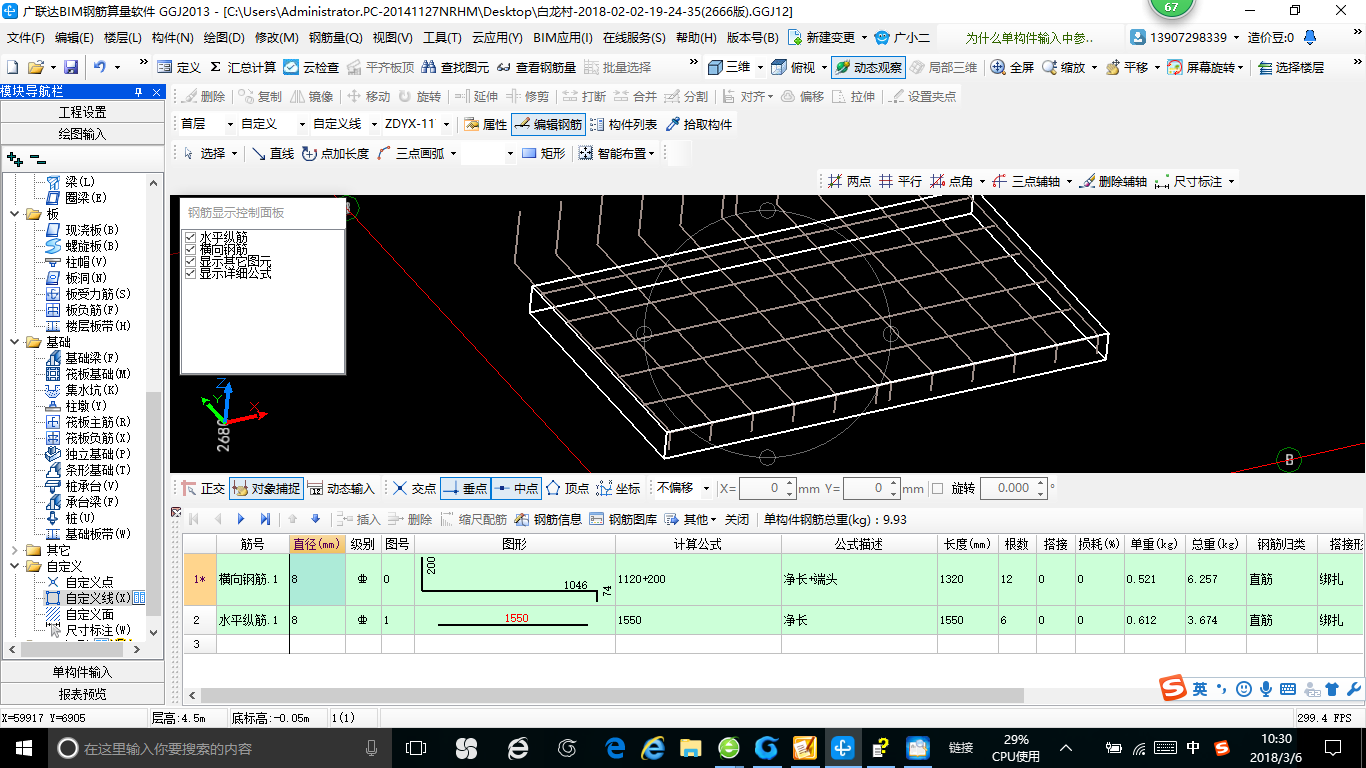Click the 报表预览 panel button
This screenshot has height=768, width=1366.
pos(82,694)
